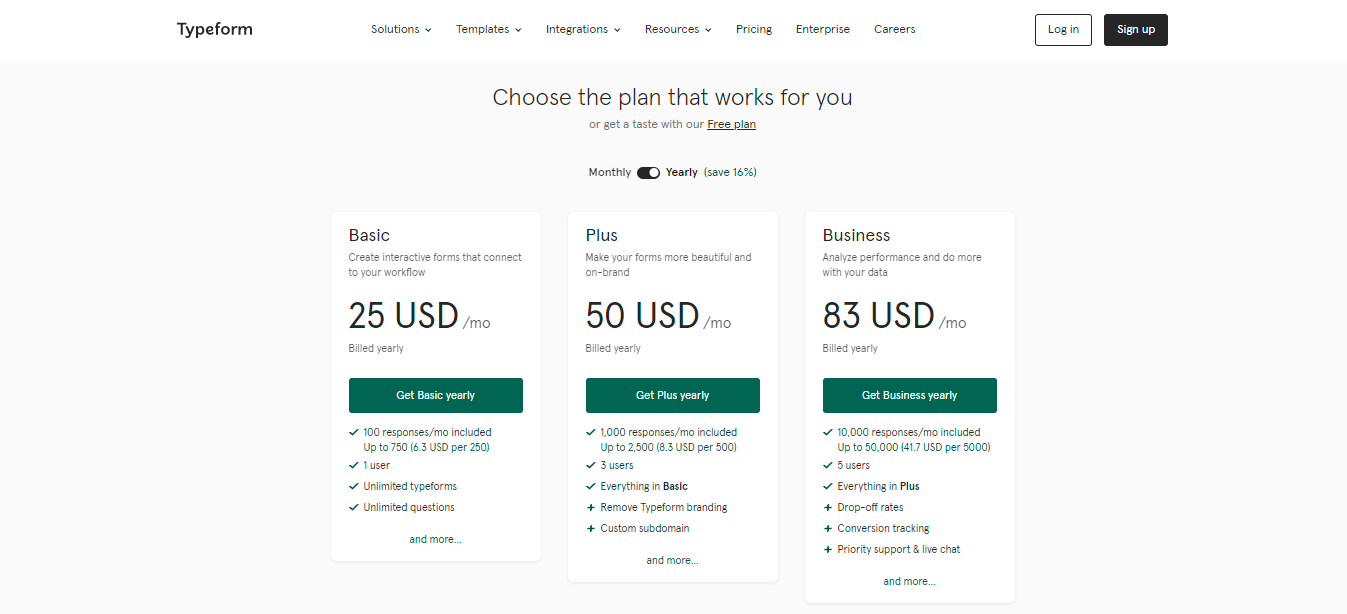Open the Templates dropdown

point(488,29)
